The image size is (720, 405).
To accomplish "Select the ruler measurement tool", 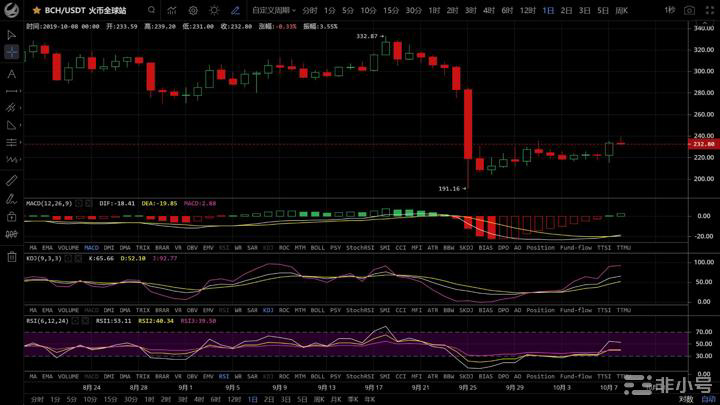I will [11, 180].
